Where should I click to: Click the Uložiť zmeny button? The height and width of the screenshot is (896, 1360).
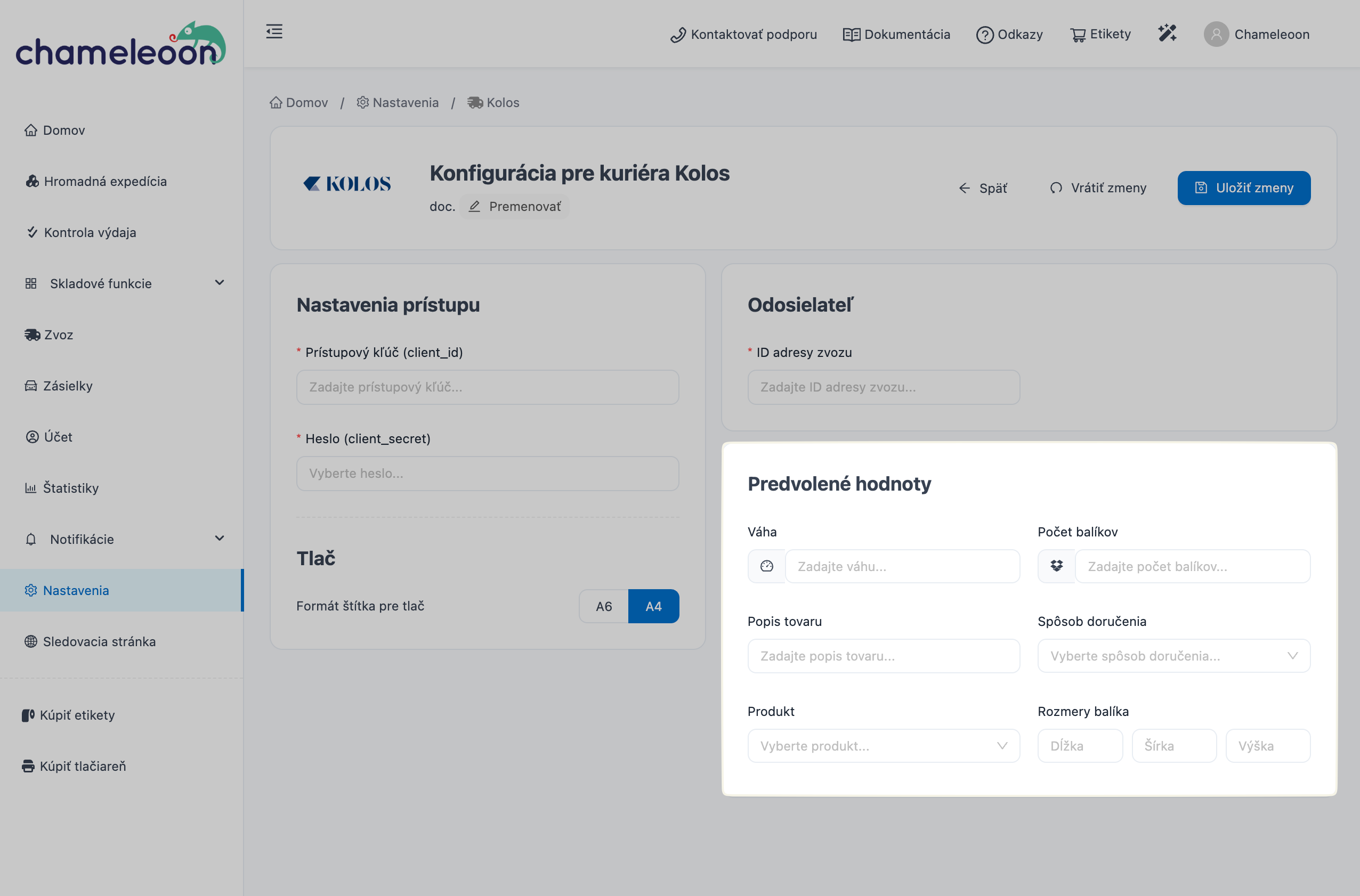tap(1243, 188)
